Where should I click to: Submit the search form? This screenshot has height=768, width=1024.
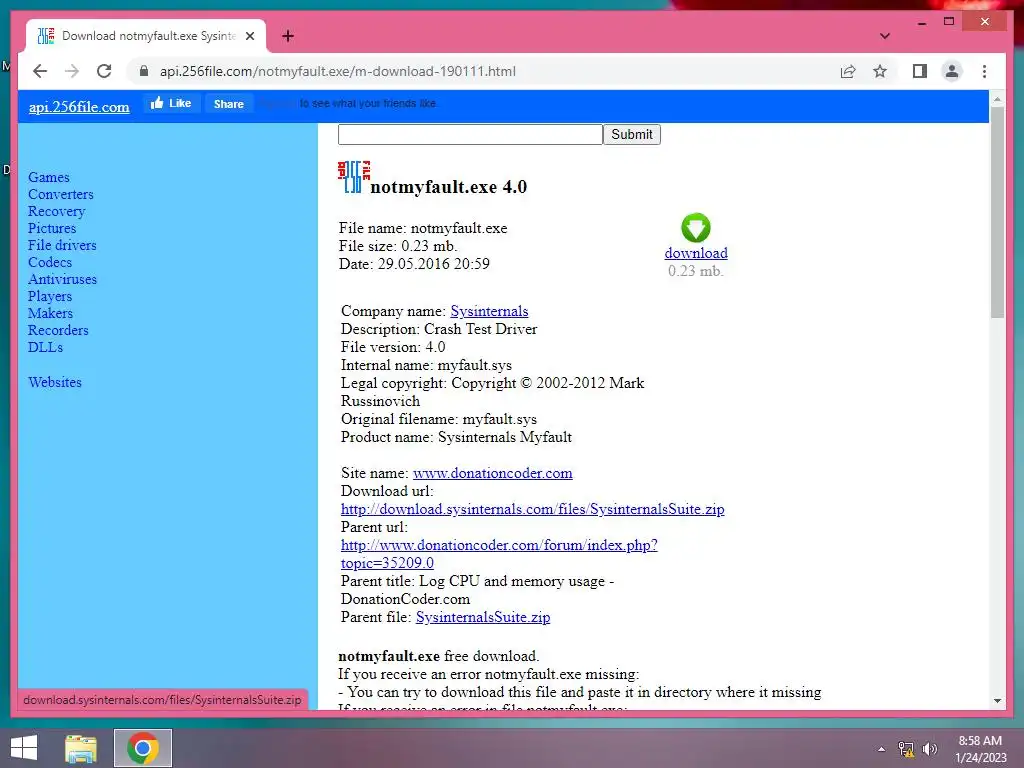632,135
